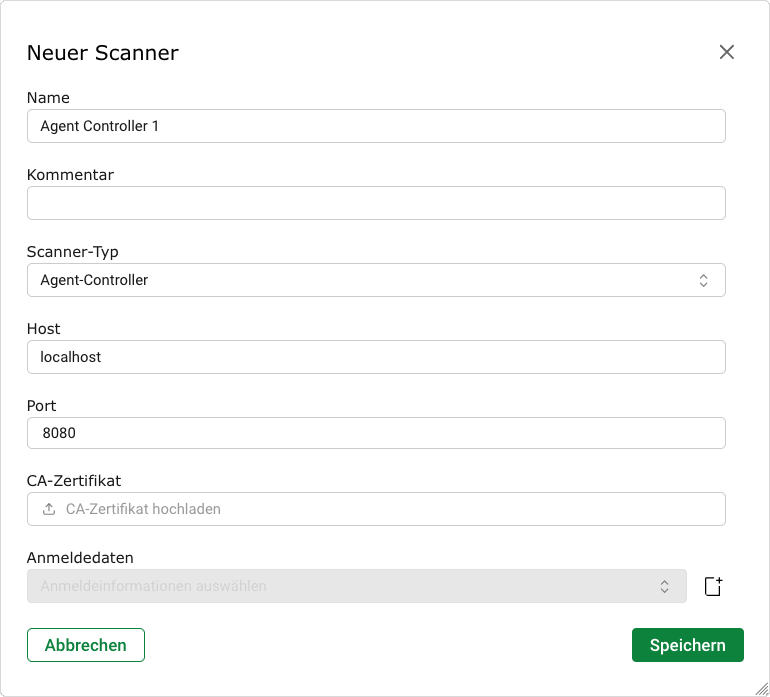Click the Host label text

(x=44, y=329)
